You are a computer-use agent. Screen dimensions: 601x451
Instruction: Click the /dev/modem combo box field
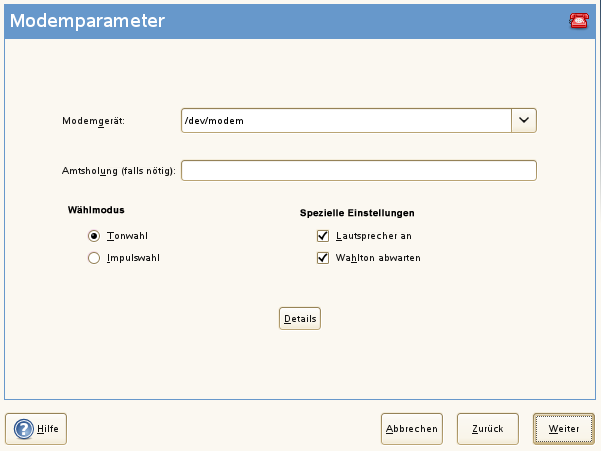click(x=346, y=120)
